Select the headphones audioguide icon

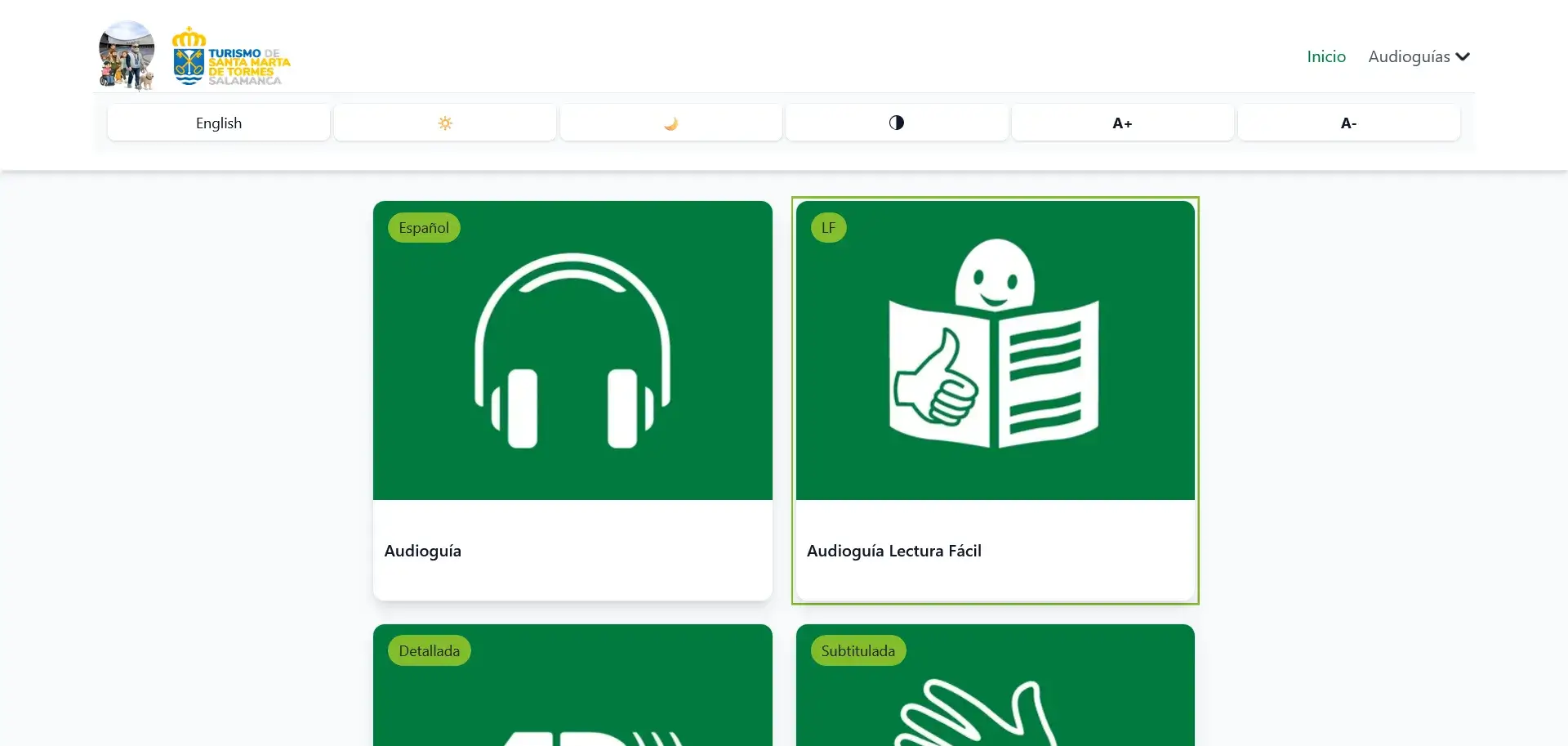[x=572, y=351]
